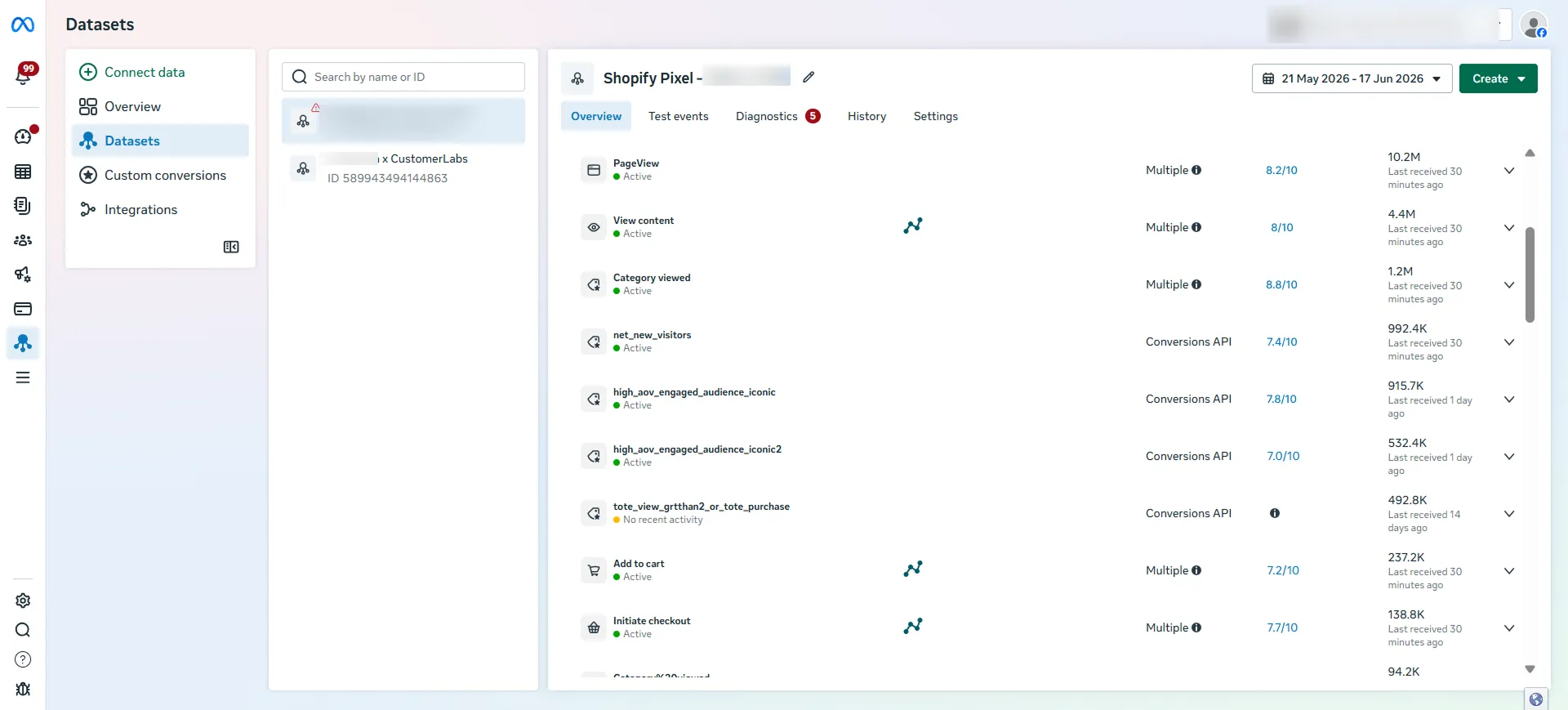Open Overview in the side menu
This screenshot has height=710, width=1568.
(160, 106)
